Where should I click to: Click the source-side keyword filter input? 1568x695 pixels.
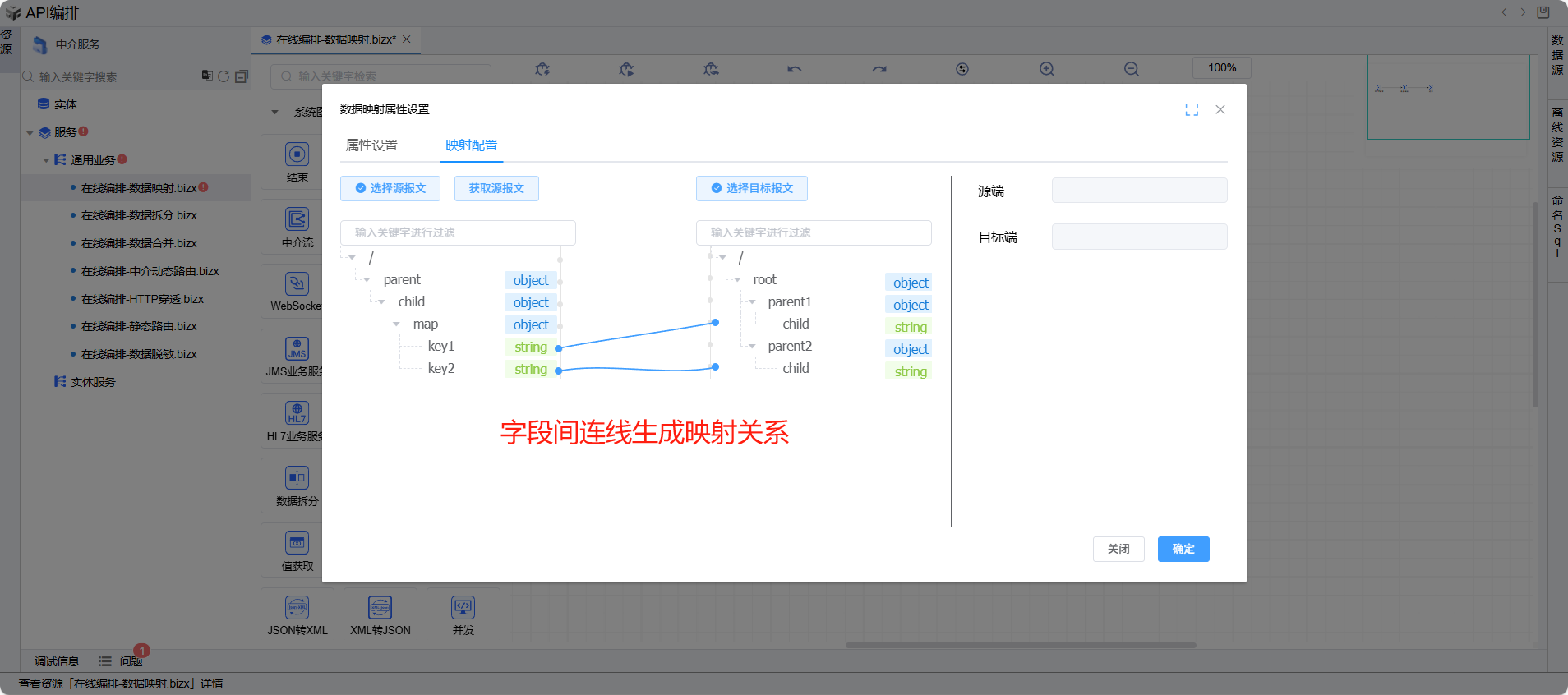[458, 232]
